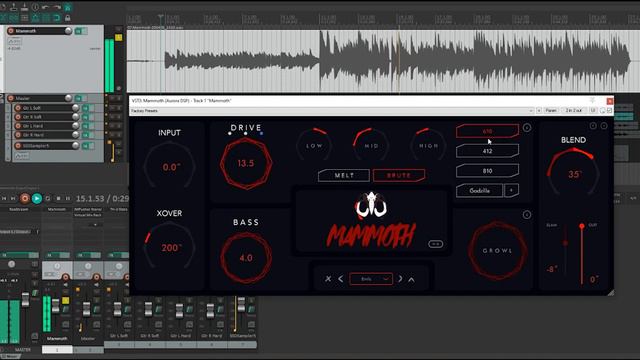
Task: Select the 810 cabinet button
Action: tap(487, 171)
